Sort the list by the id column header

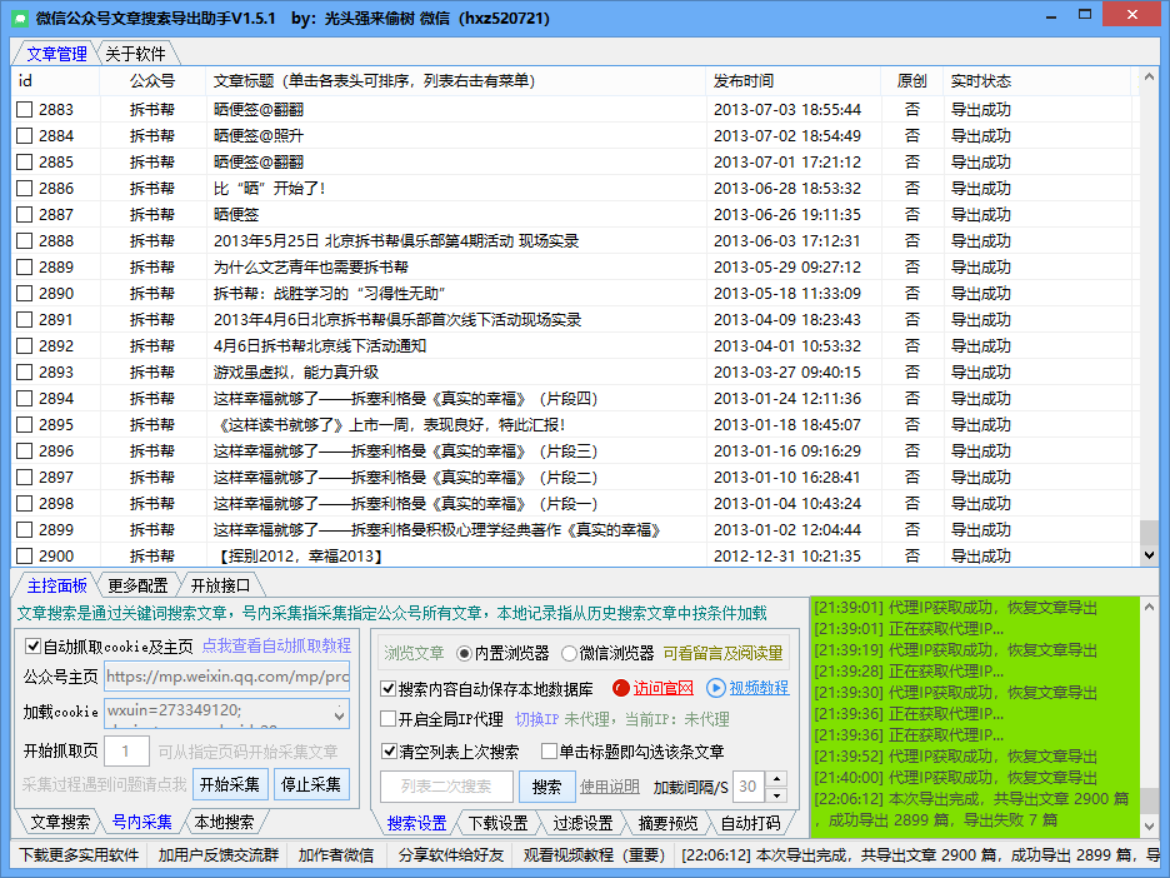pos(54,81)
